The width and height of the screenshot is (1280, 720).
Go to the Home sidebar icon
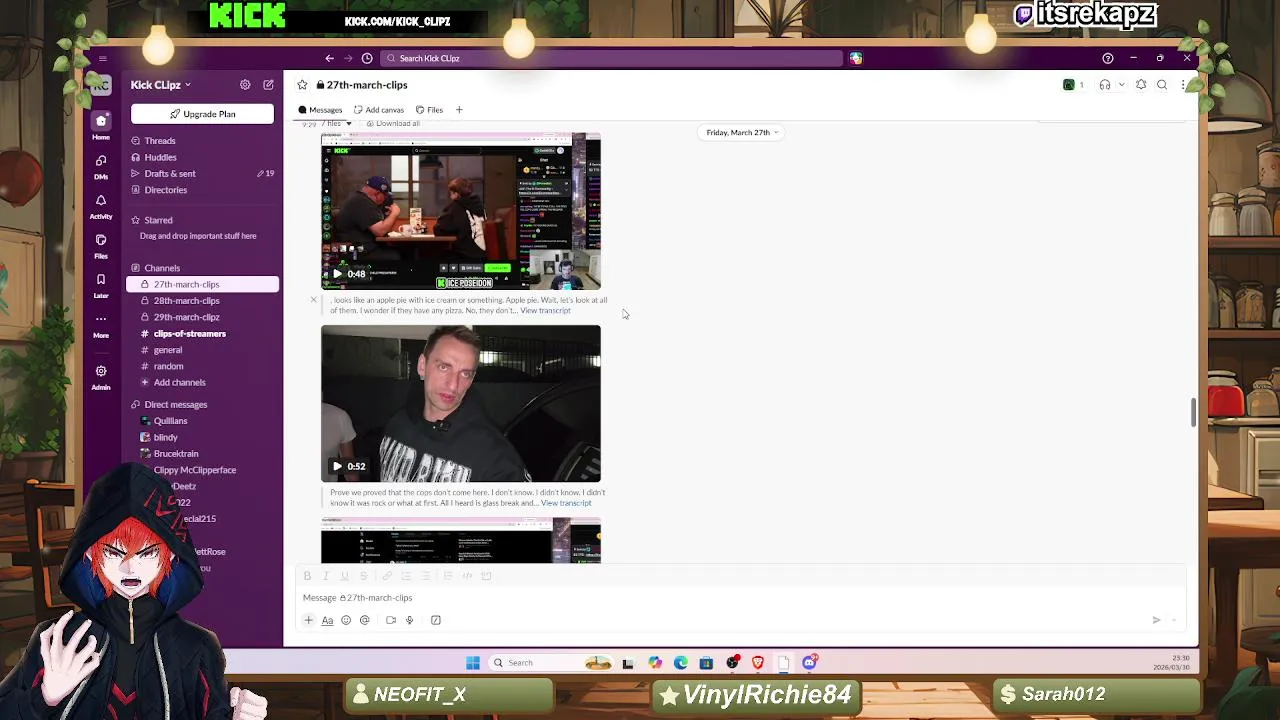pyautogui.click(x=101, y=126)
